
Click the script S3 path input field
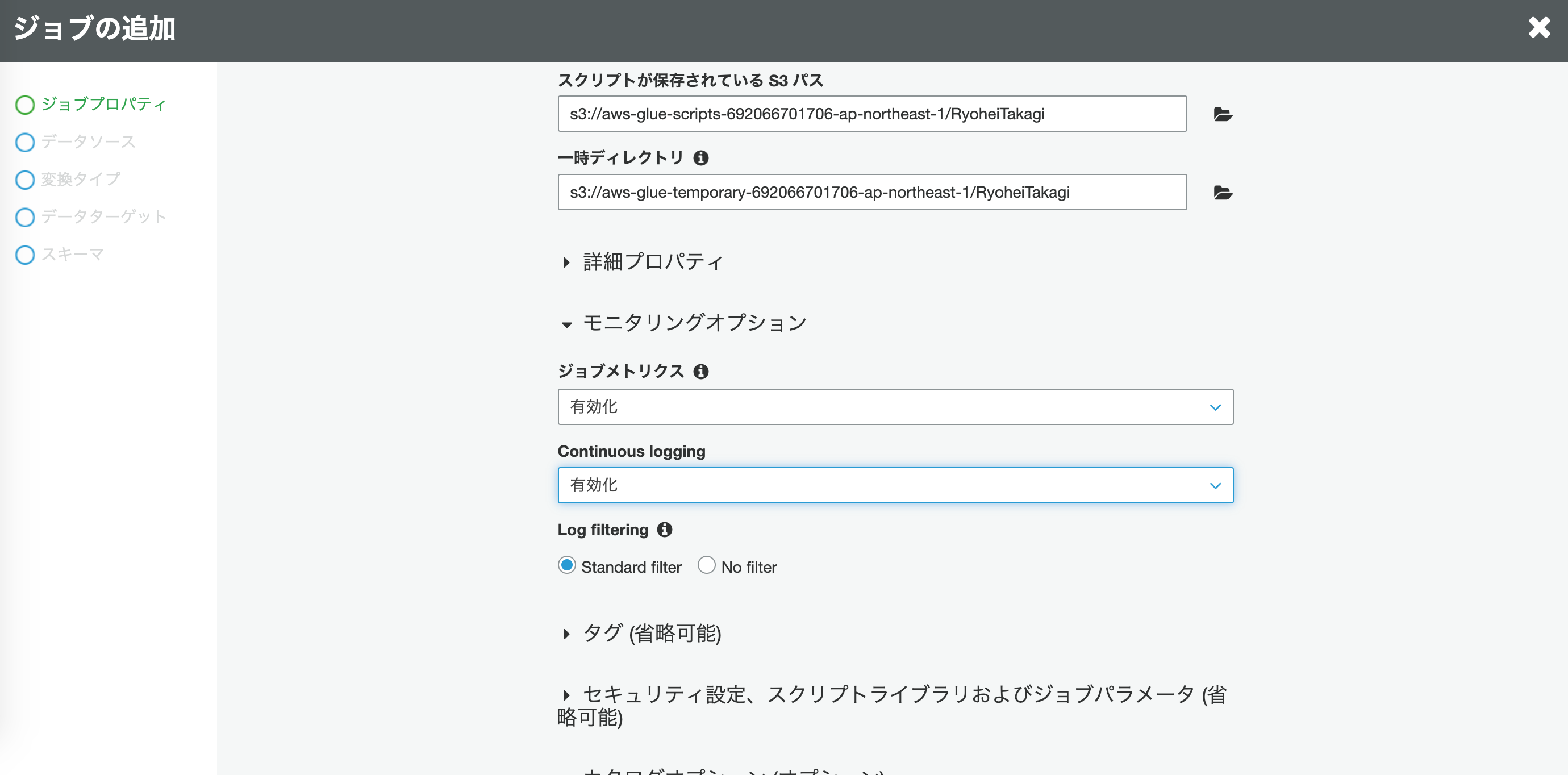coord(871,114)
